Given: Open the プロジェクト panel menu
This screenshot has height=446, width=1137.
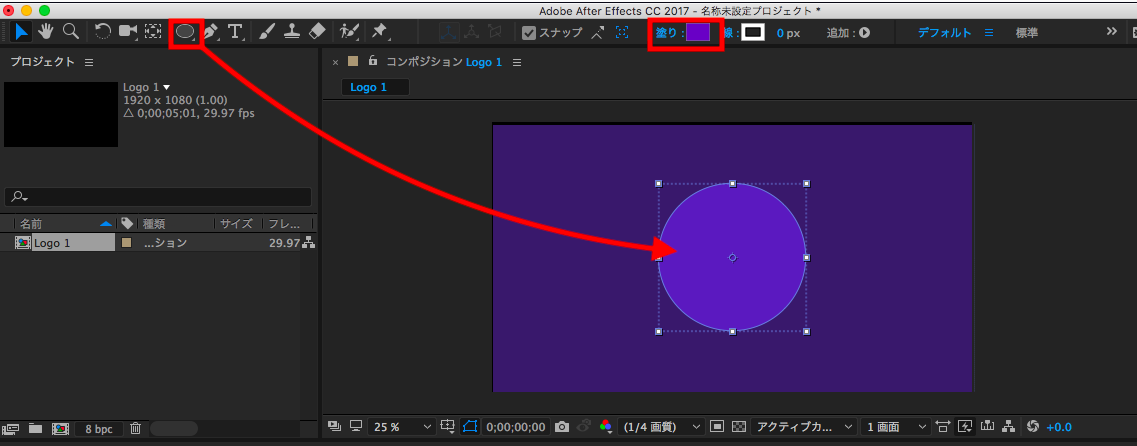Looking at the screenshot, I should tap(88, 62).
